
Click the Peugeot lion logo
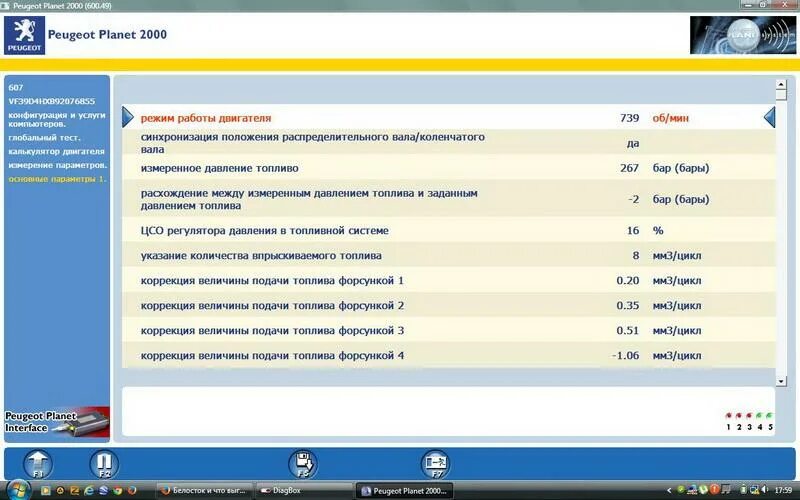point(24,35)
